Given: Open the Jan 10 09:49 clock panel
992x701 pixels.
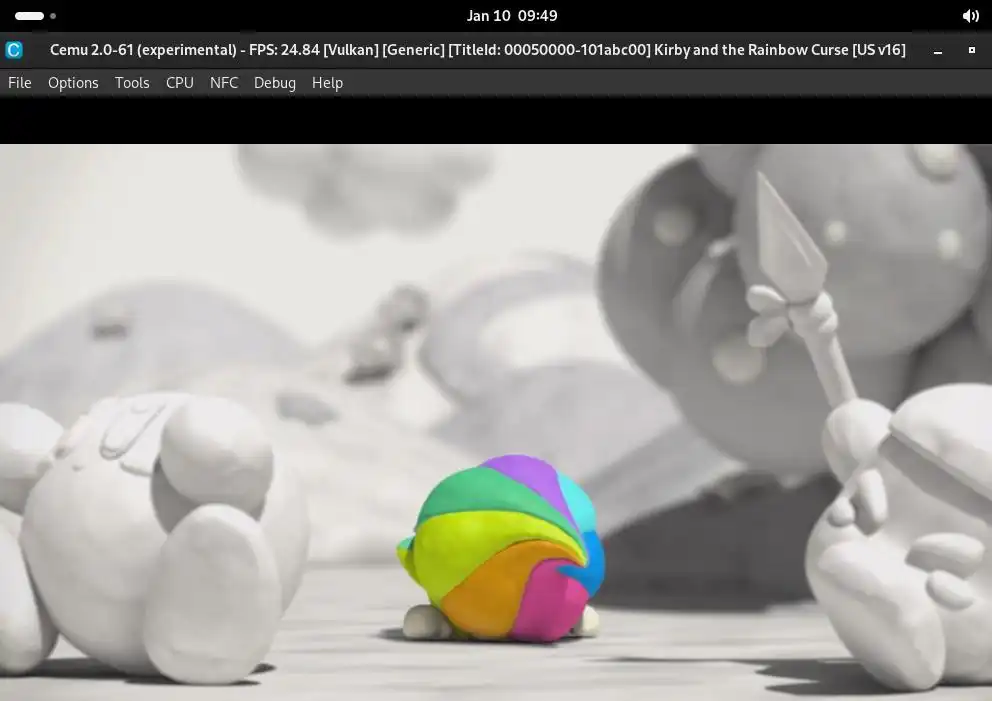Looking at the screenshot, I should pyautogui.click(x=512, y=16).
